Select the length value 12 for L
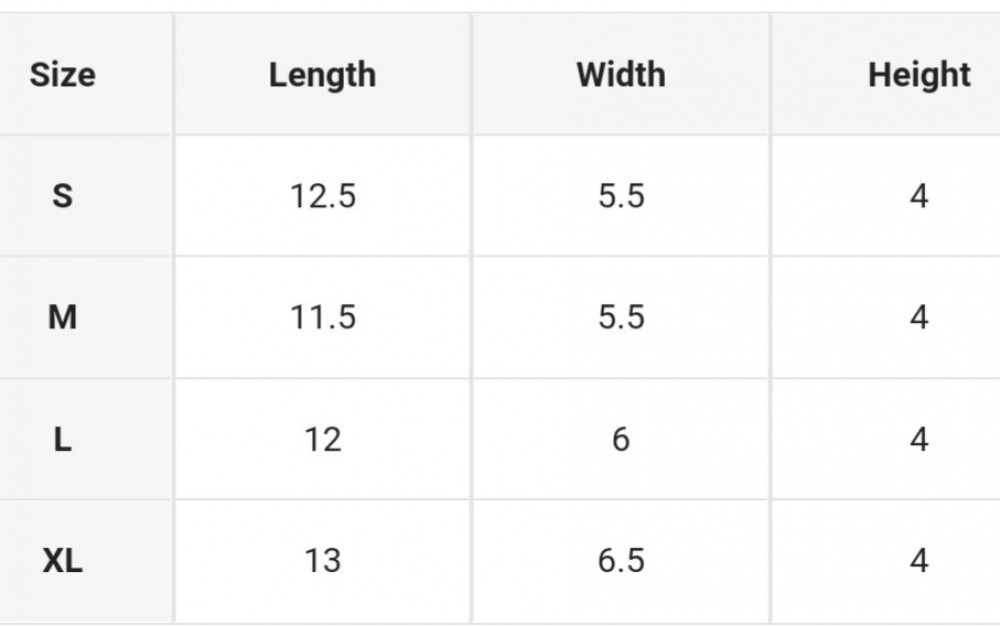The image size is (1000, 626). click(x=323, y=439)
